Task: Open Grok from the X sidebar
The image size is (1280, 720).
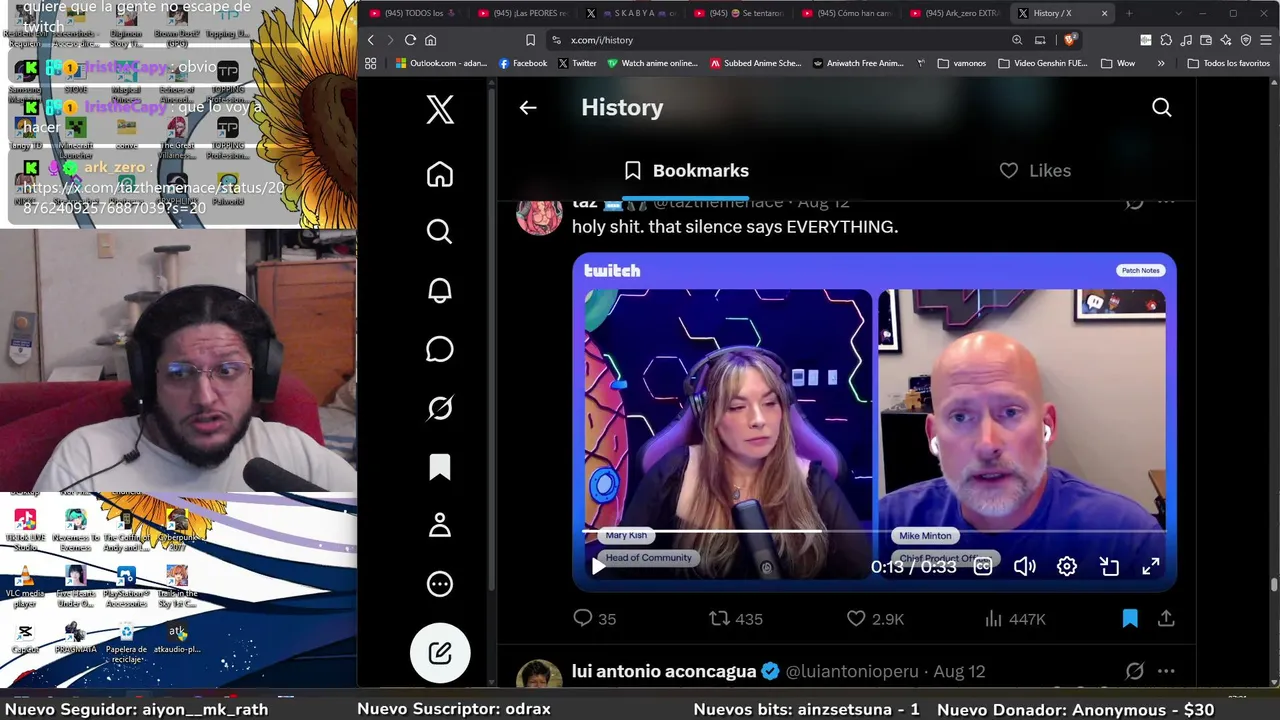Action: (x=440, y=408)
